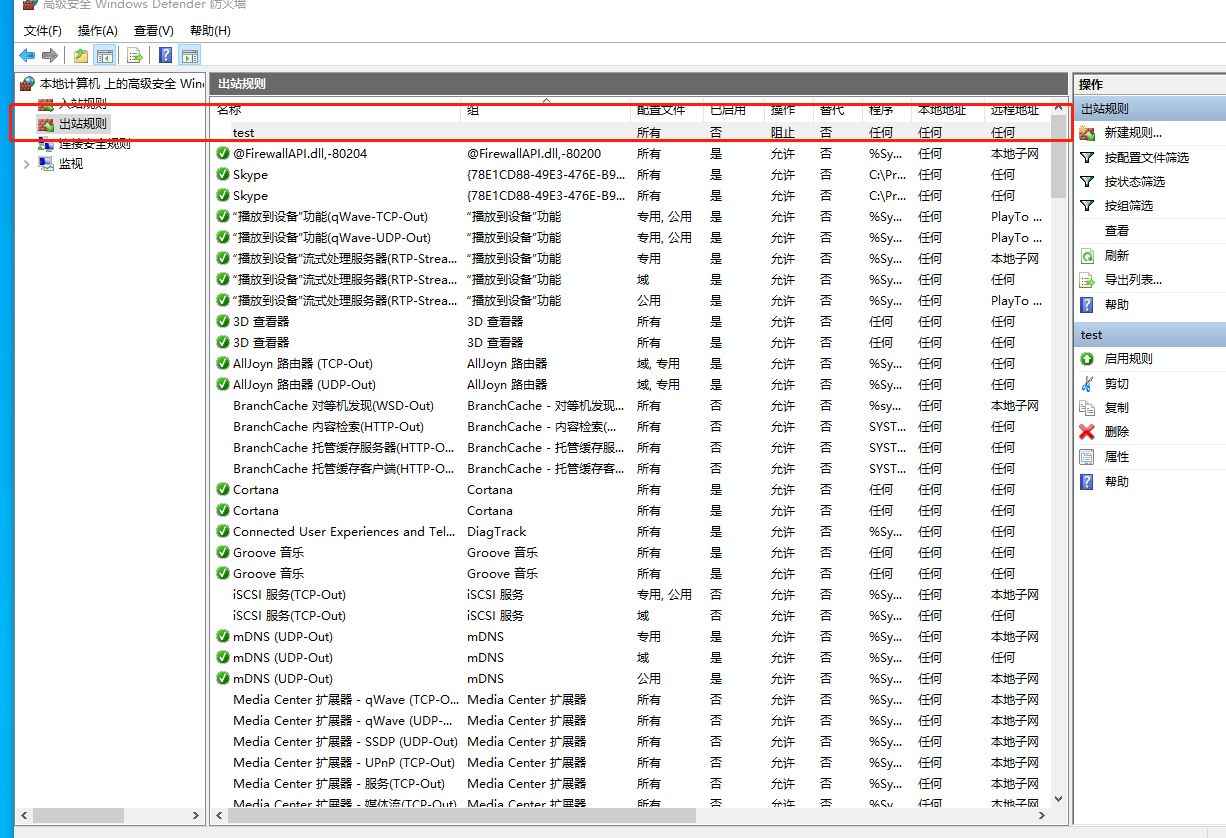Click the Forward arrow toolbar icon
This screenshot has width=1226, height=838.
point(49,56)
